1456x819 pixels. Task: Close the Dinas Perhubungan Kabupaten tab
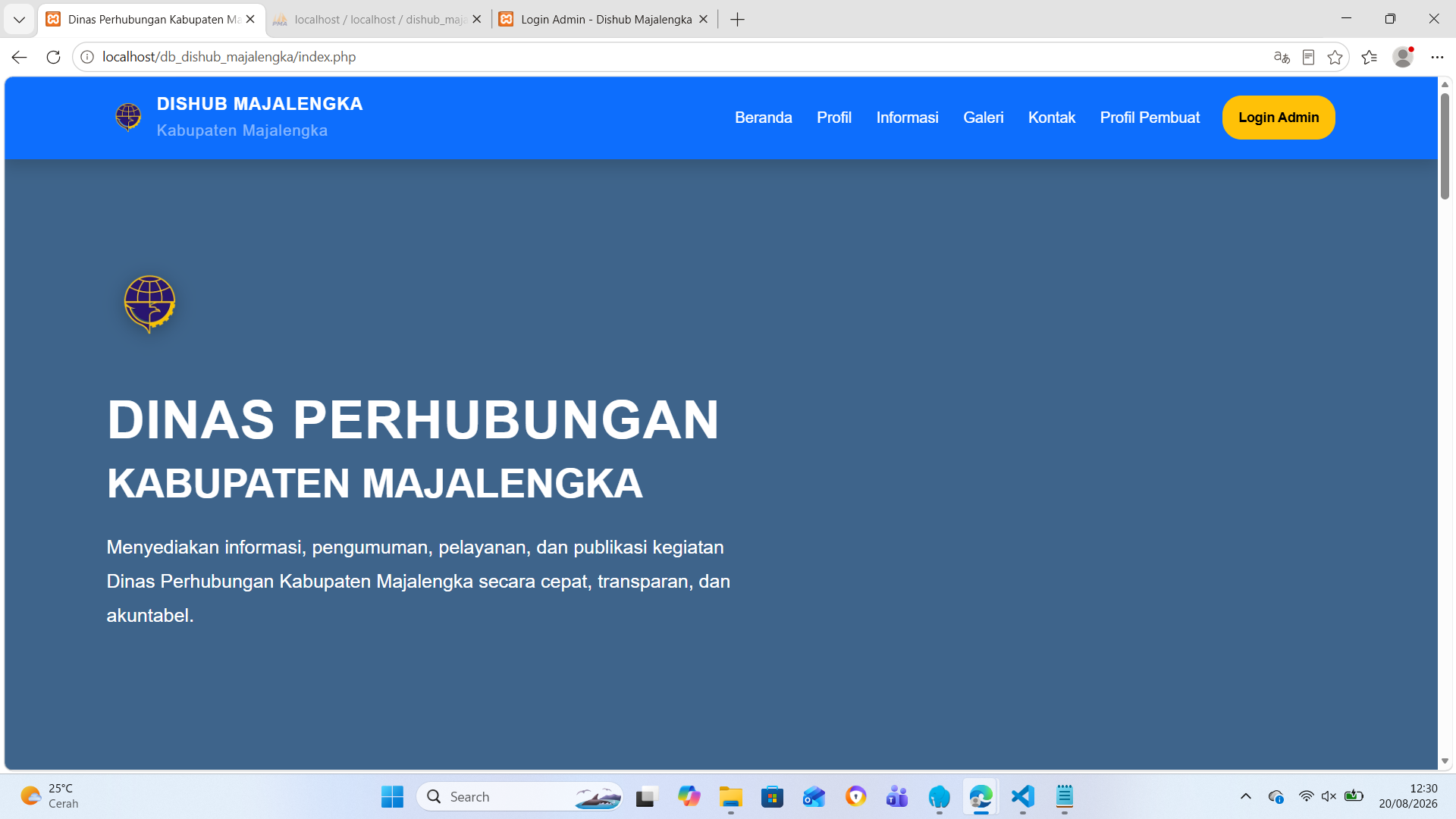coord(250,20)
